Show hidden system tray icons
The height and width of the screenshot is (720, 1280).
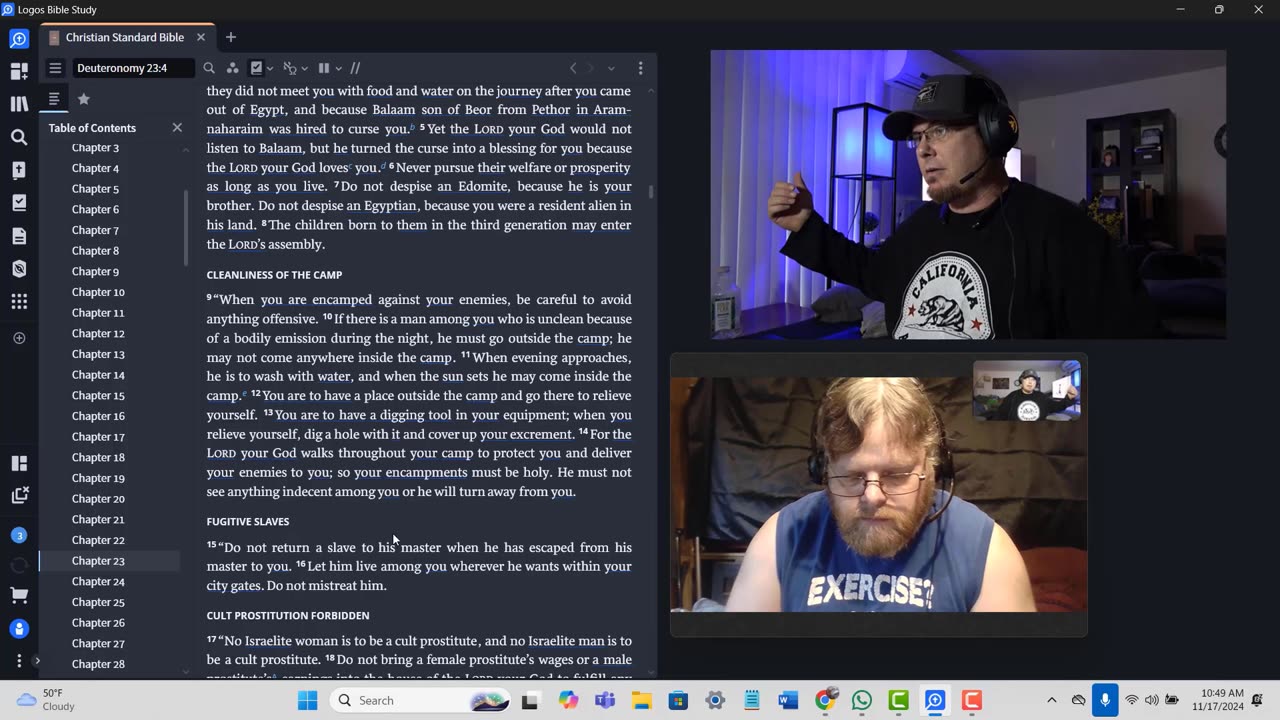click(1051, 700)
